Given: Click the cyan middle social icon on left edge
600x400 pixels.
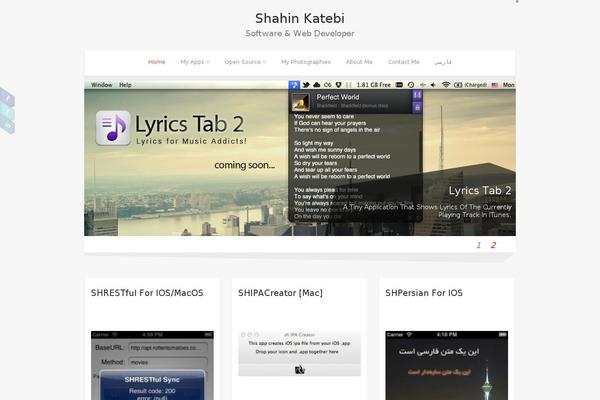Looking at the screenshot, I should pyautogui.click(x=7, y=112).
